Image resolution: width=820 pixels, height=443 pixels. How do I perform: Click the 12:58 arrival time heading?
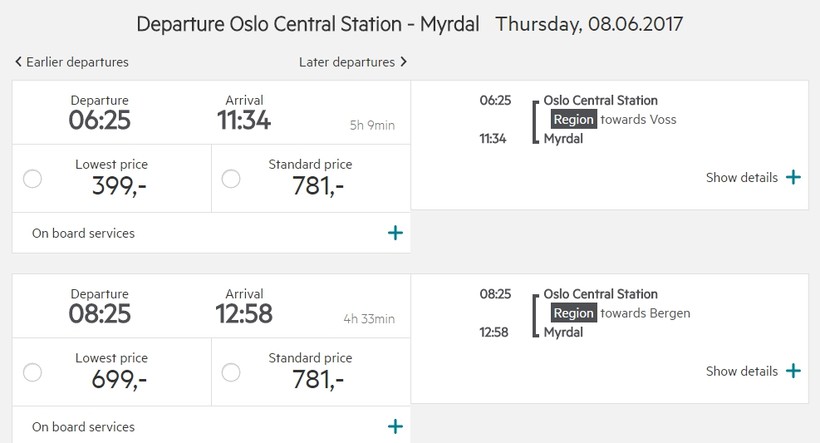click(x=243, y=315)
